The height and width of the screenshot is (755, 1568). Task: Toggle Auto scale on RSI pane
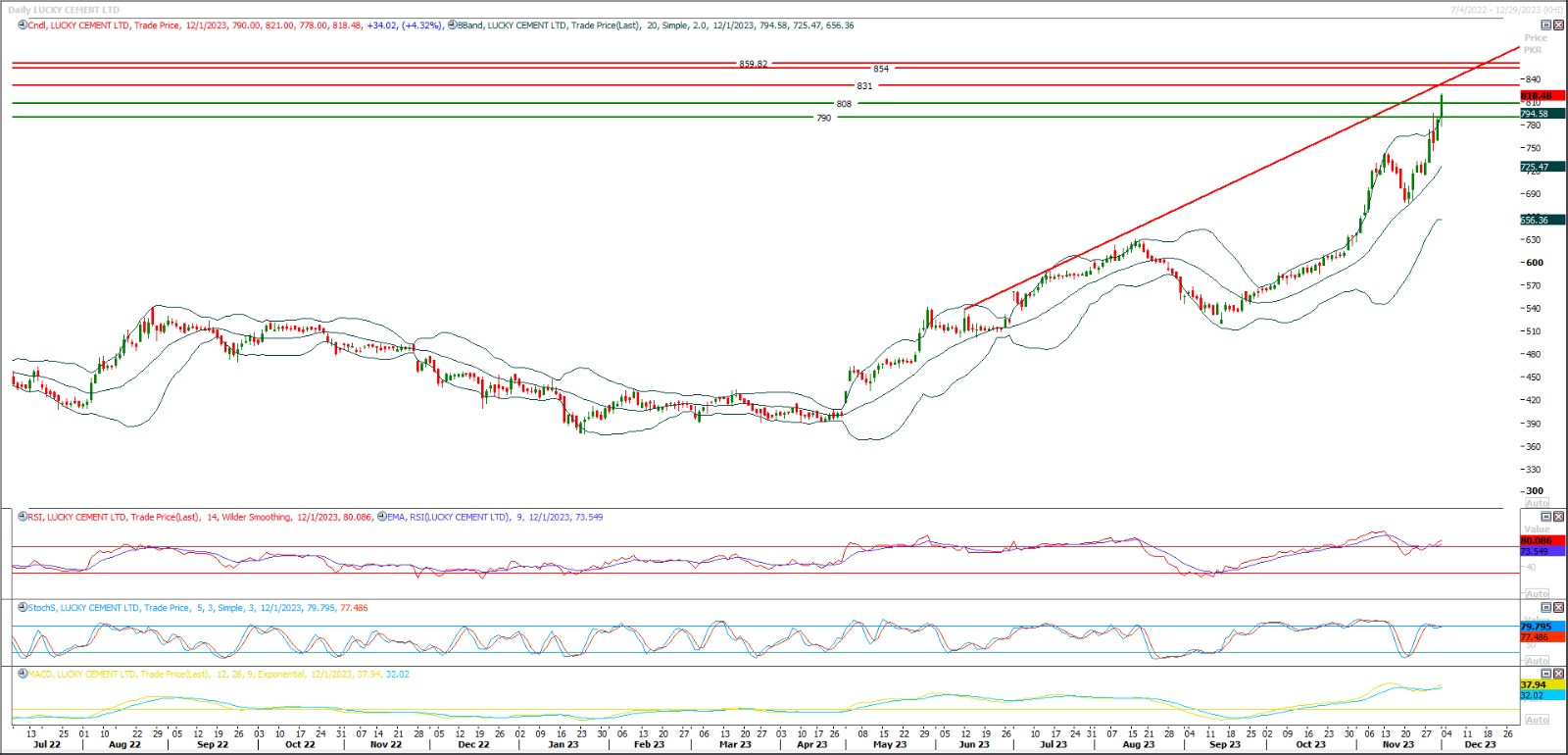pos(1537,594)
